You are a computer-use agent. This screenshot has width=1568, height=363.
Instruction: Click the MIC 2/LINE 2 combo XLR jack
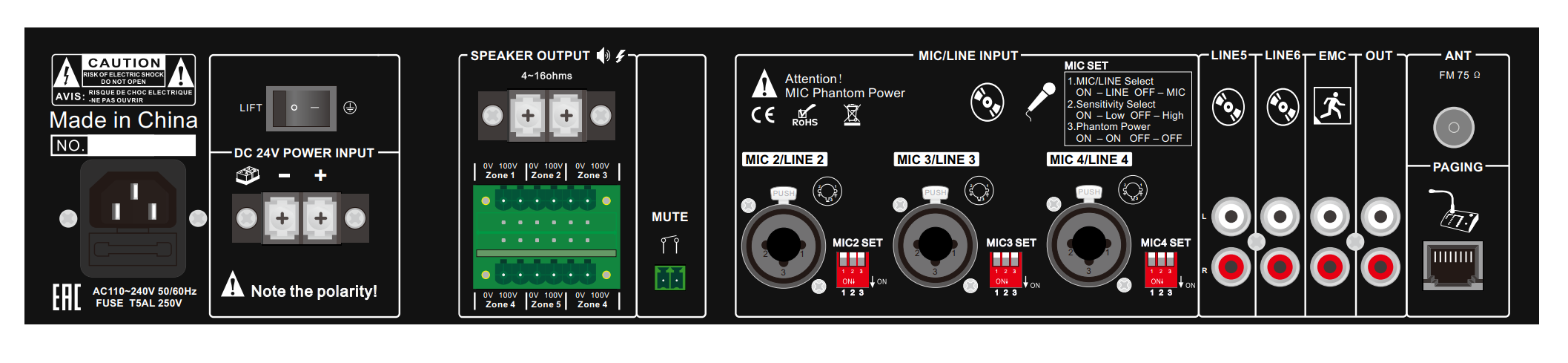783,243
